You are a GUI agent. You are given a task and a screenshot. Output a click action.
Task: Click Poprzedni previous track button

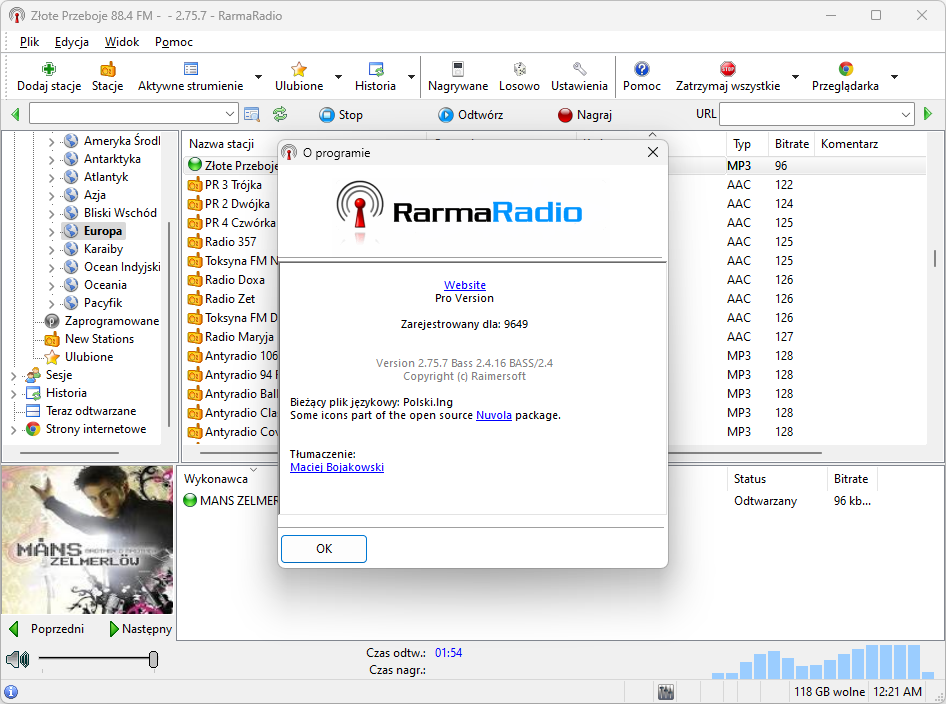click(47, 629)
